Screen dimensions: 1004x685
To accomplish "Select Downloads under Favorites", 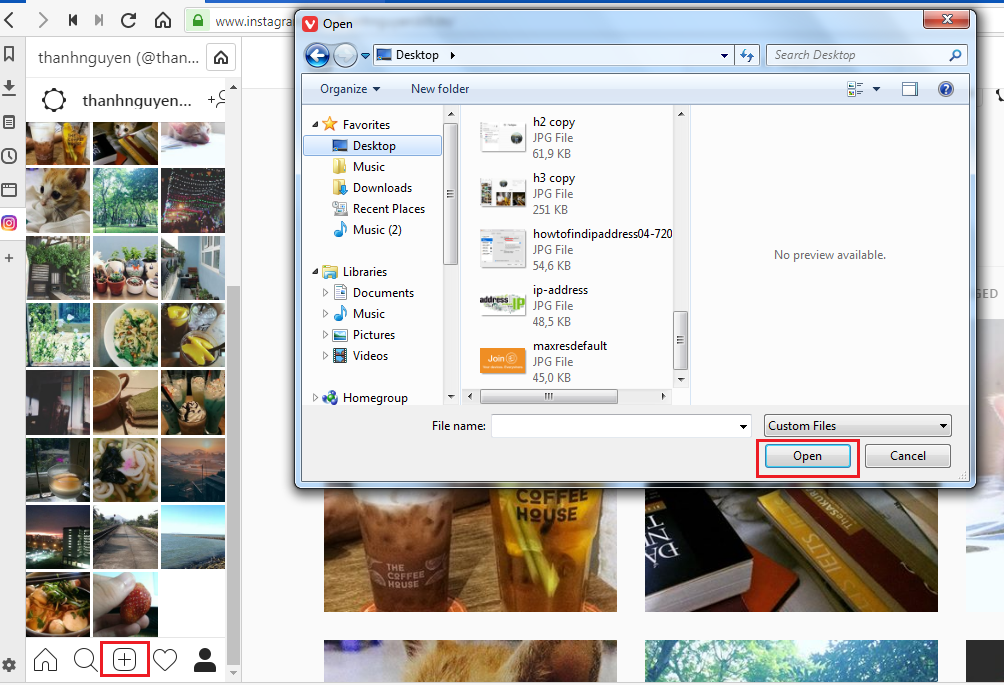I will (382, 188).
